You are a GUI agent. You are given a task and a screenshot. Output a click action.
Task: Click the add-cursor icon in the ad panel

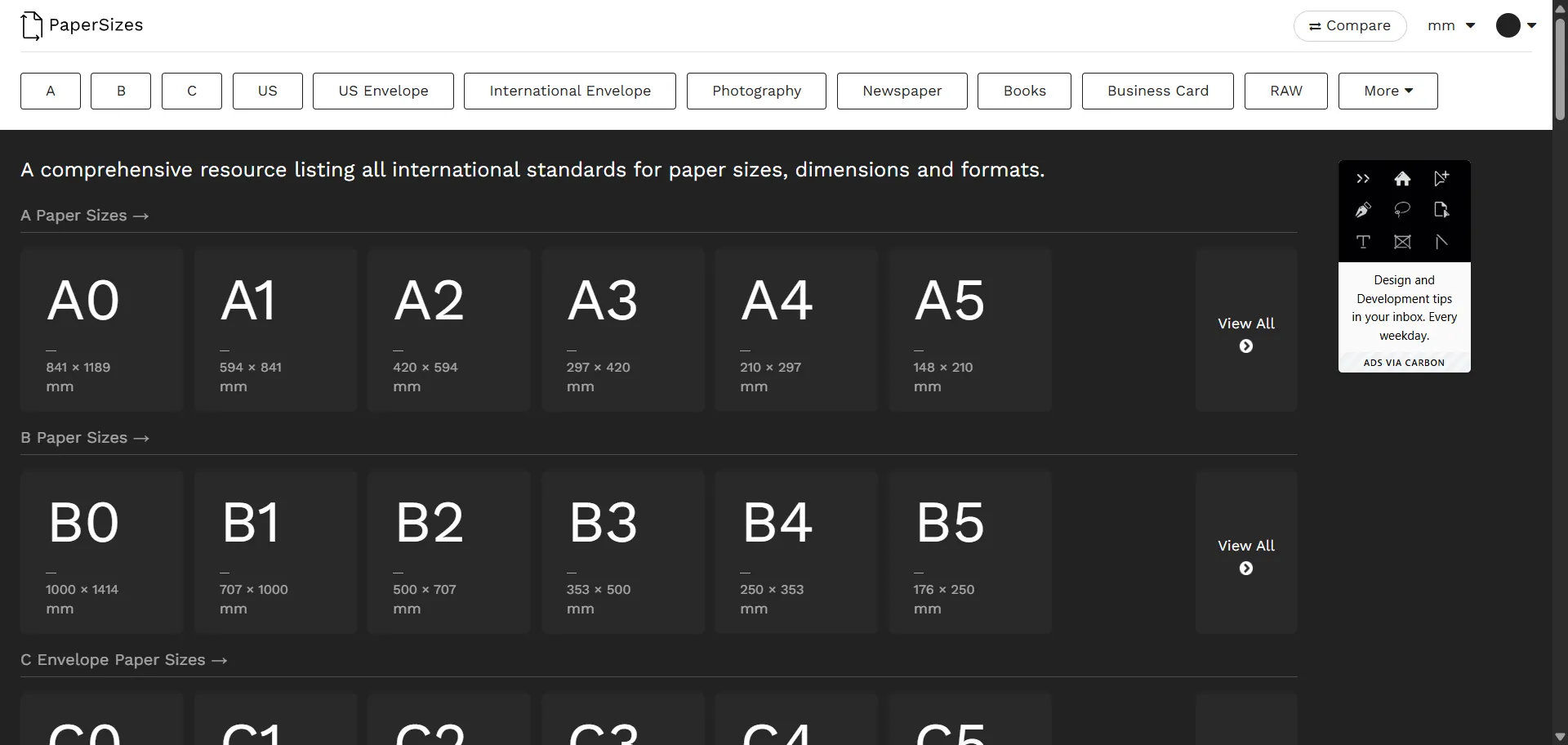click(1441, 178)
